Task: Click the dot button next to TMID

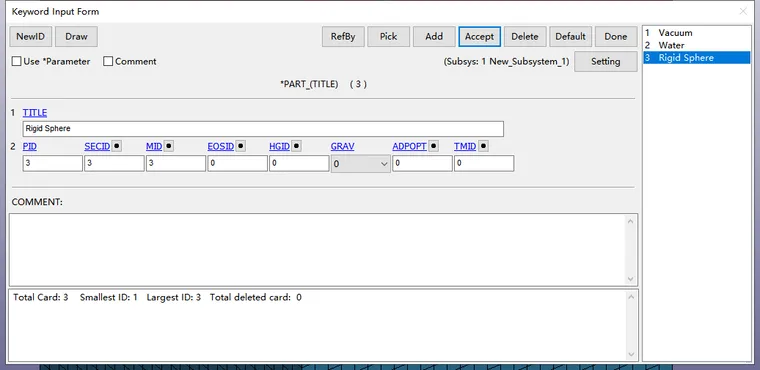Action: 483,146
